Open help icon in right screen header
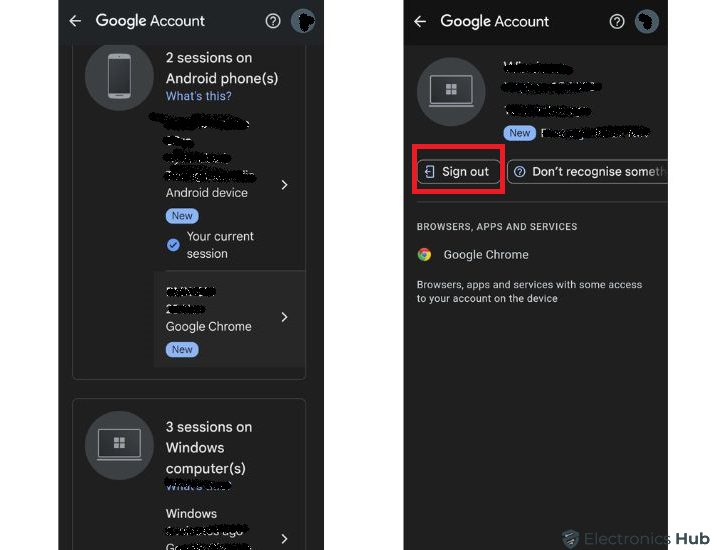 [617, 21]
